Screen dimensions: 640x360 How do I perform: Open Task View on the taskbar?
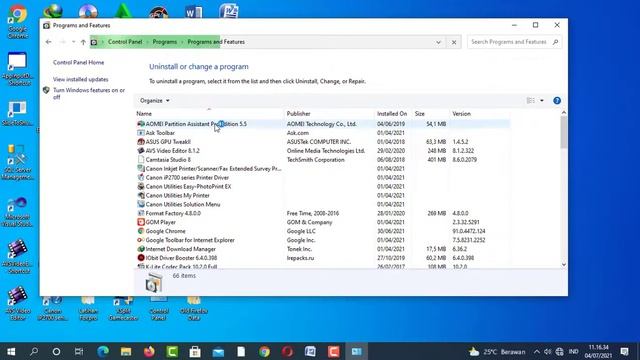point(79,351)
